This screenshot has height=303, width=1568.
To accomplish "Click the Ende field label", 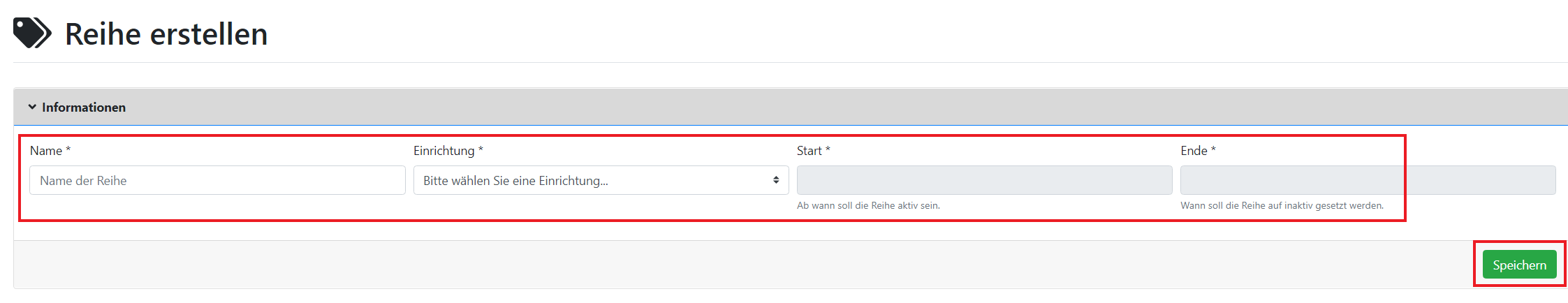I will coord(1194,151).
